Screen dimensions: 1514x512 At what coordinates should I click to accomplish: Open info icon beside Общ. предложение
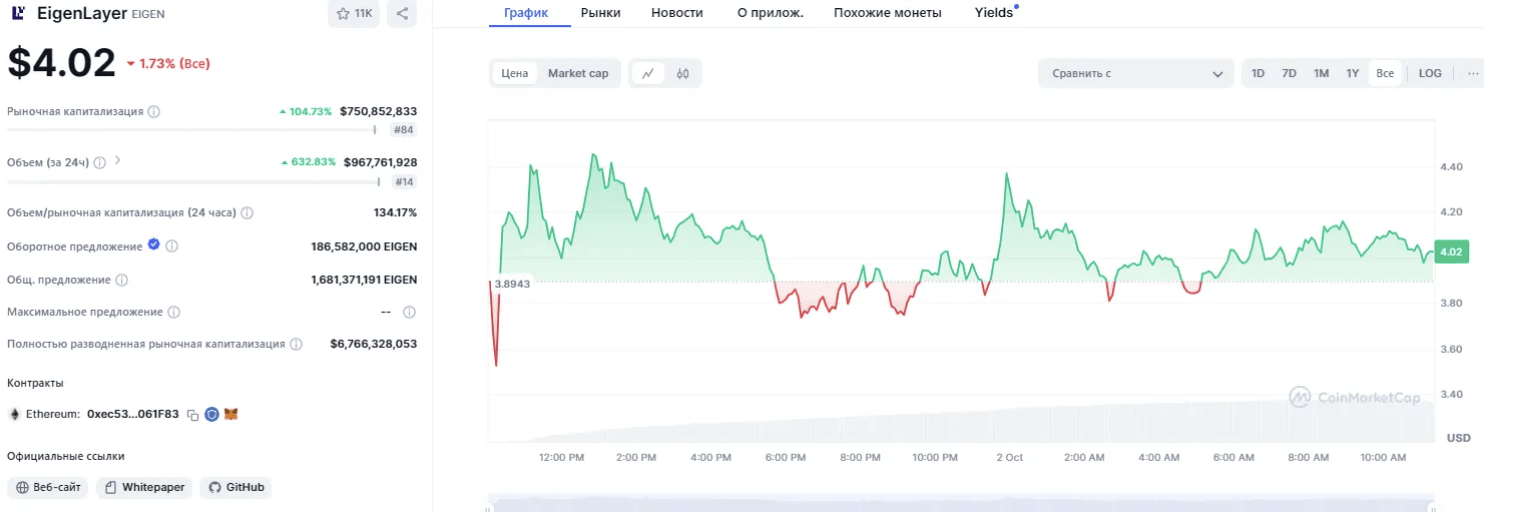tap(121, 280)
